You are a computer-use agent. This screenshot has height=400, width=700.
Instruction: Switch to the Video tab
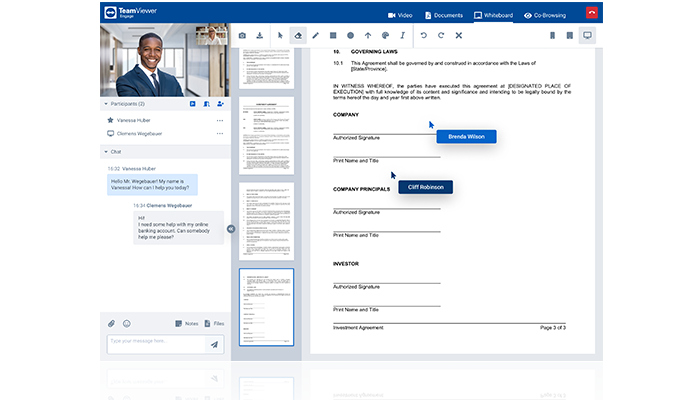pos(400,15)
